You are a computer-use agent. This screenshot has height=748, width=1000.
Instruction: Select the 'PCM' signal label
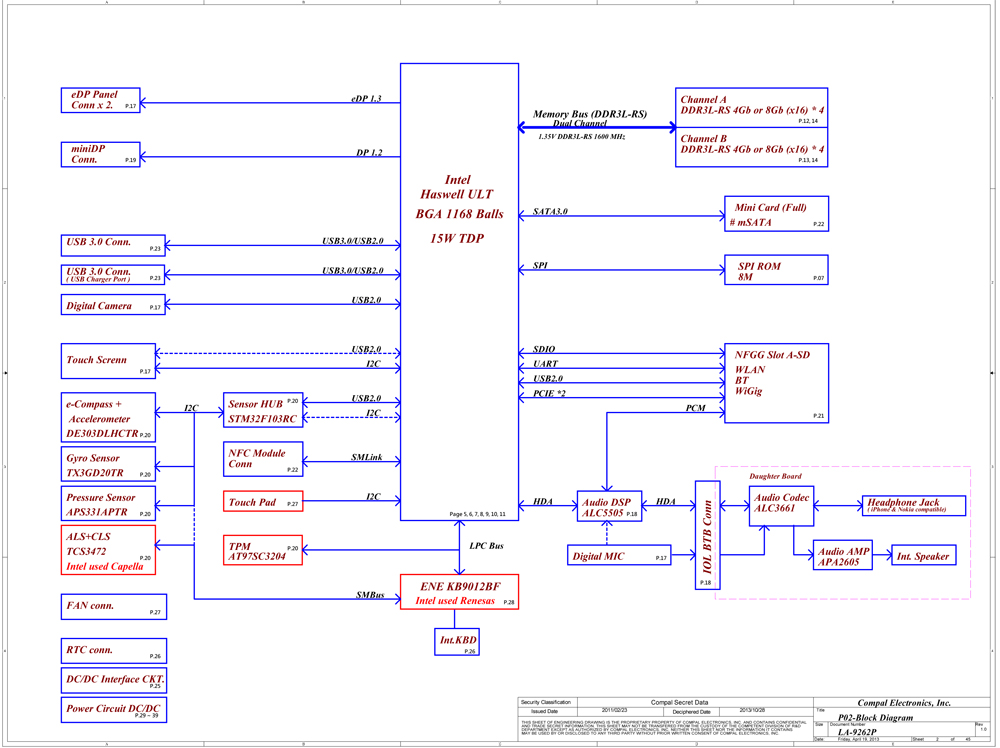coord(696,408)
